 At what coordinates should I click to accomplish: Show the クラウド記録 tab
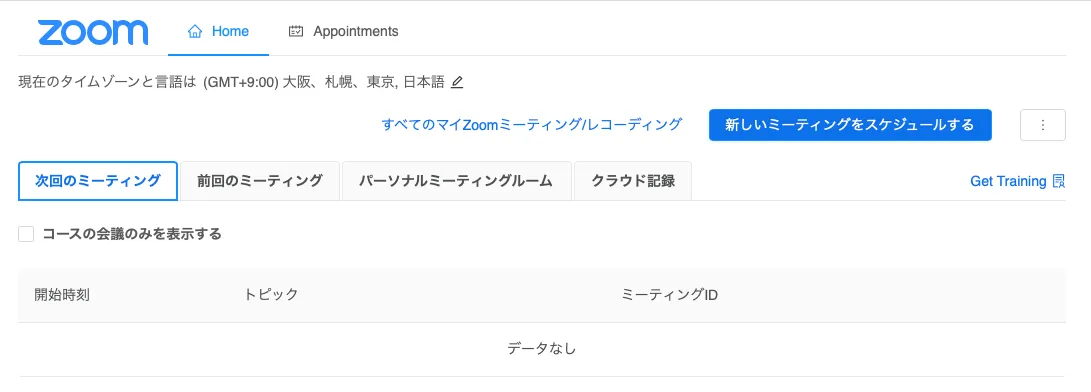click(632, 181)
